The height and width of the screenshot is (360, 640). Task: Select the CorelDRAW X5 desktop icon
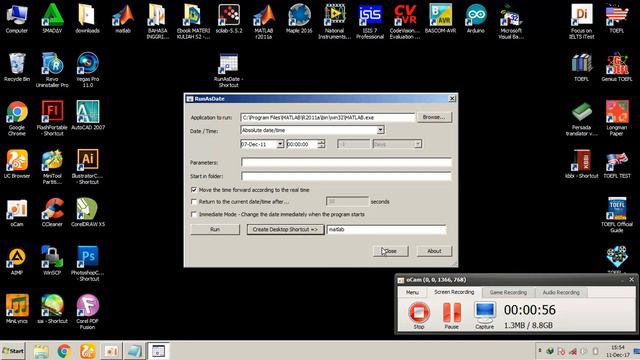tap(88, 212)
